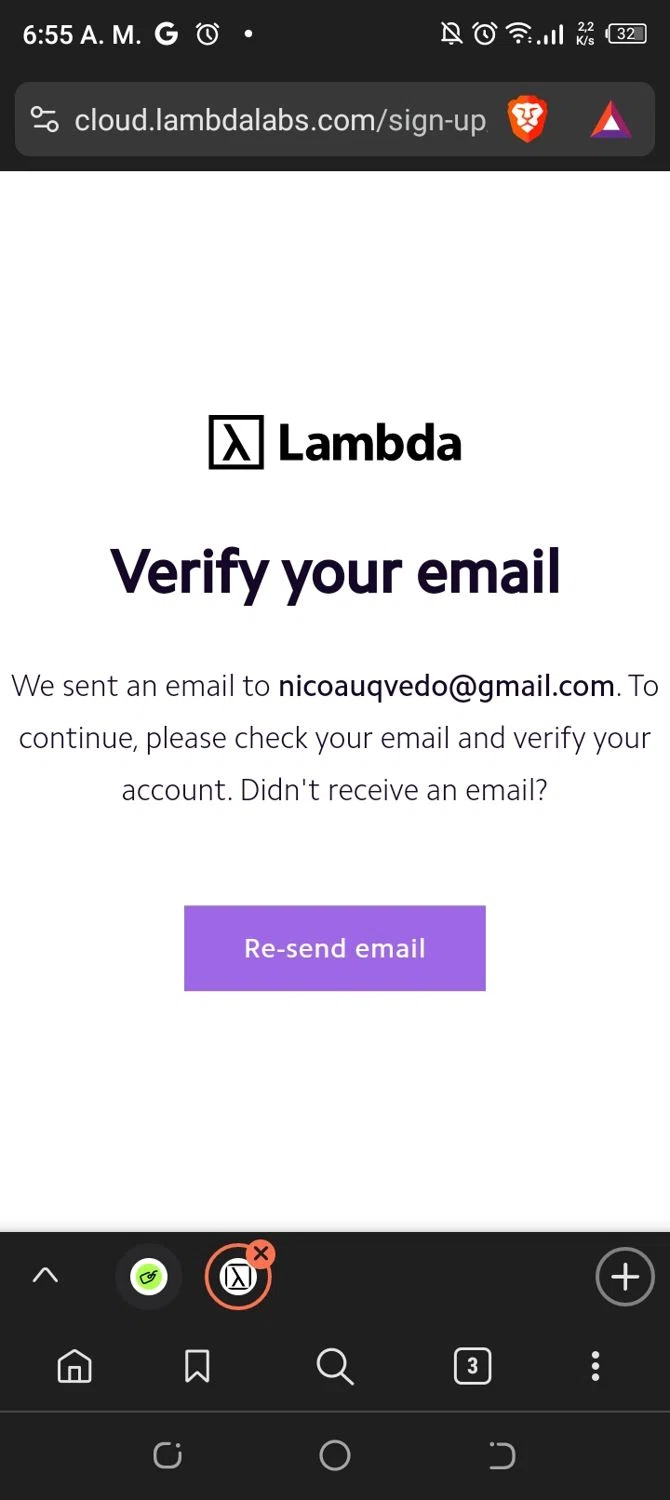Expand the tab strip with up chevron

coord(45,1275)
